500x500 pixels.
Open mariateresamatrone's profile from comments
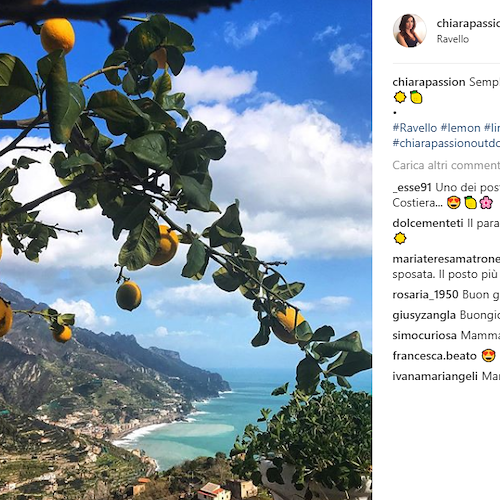[446, 259]
